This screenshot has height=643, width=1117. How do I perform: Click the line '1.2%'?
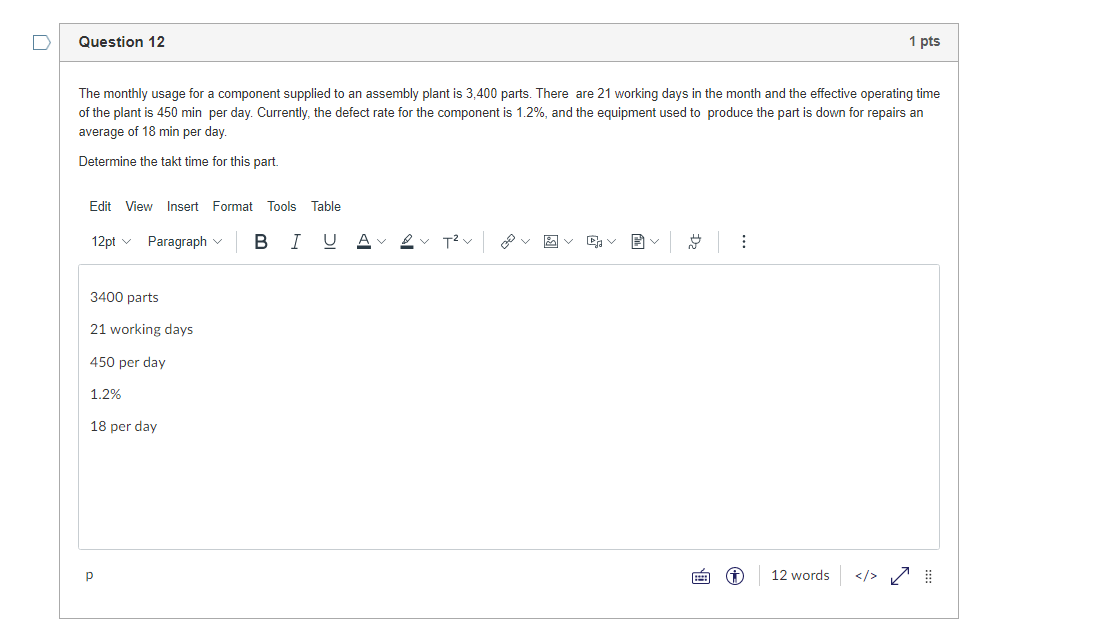tap(105, 394)
